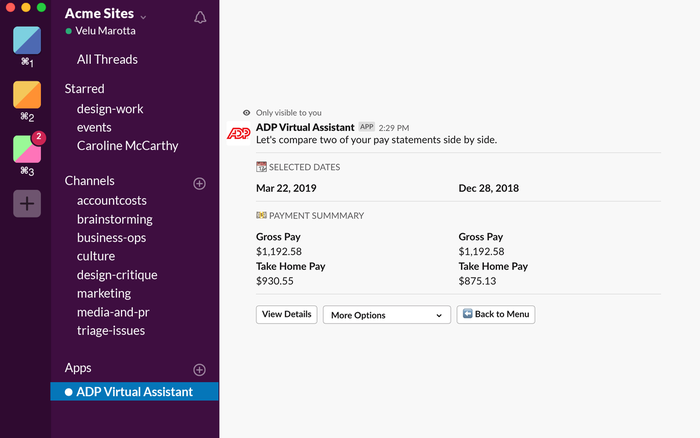This screenshot has height=438, width=700.
Task: Click the money icon next to Payment Summary
Action: click(261, 215)
